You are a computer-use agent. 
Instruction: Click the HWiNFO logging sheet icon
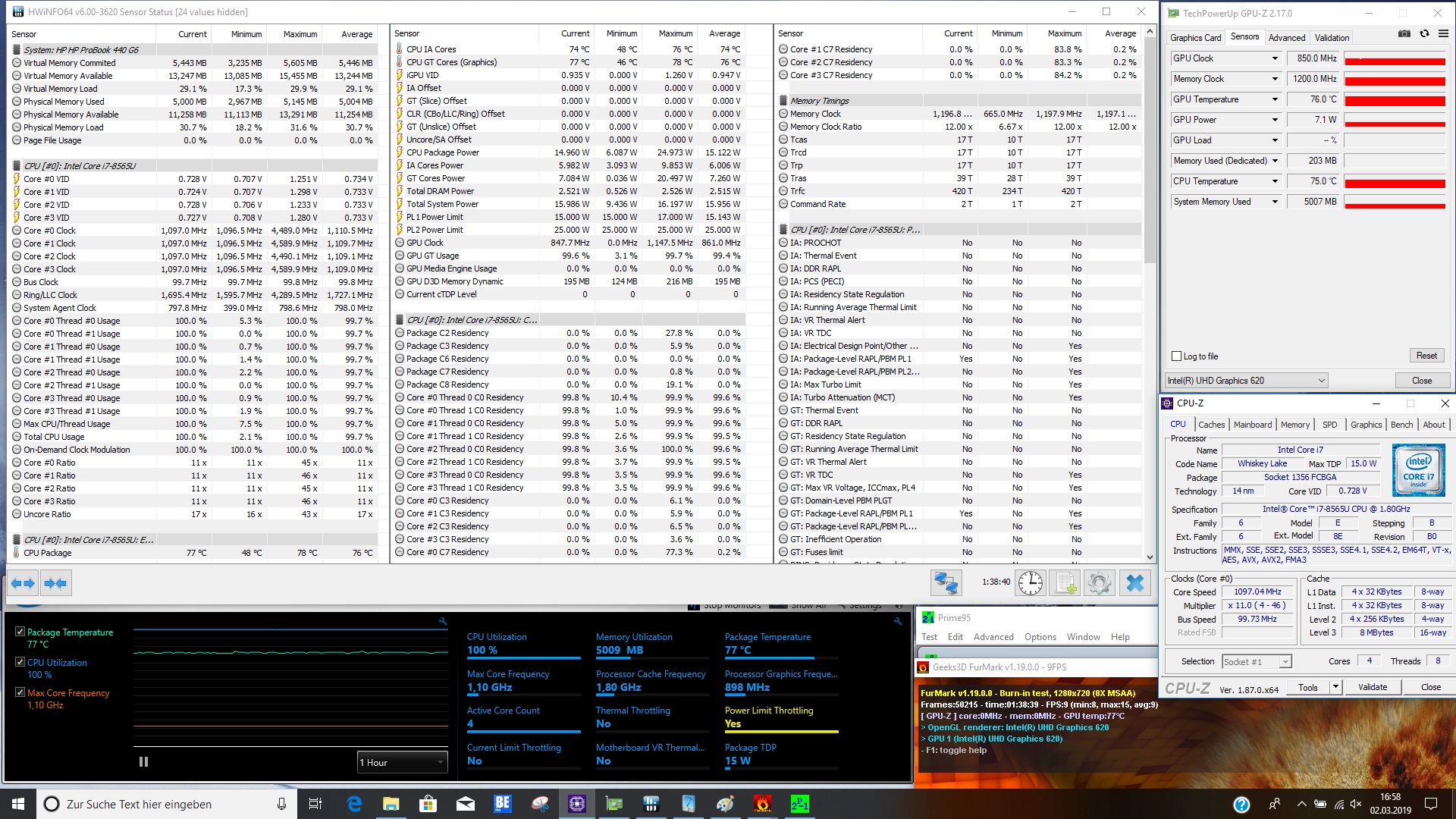point(1065,582)
